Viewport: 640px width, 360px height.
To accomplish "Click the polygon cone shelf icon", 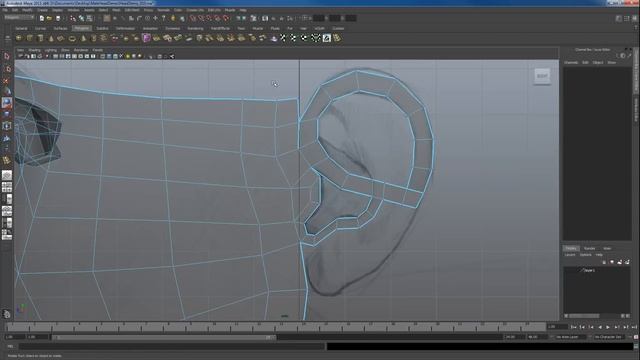I will pyautogui.click(x=51, y=38).
